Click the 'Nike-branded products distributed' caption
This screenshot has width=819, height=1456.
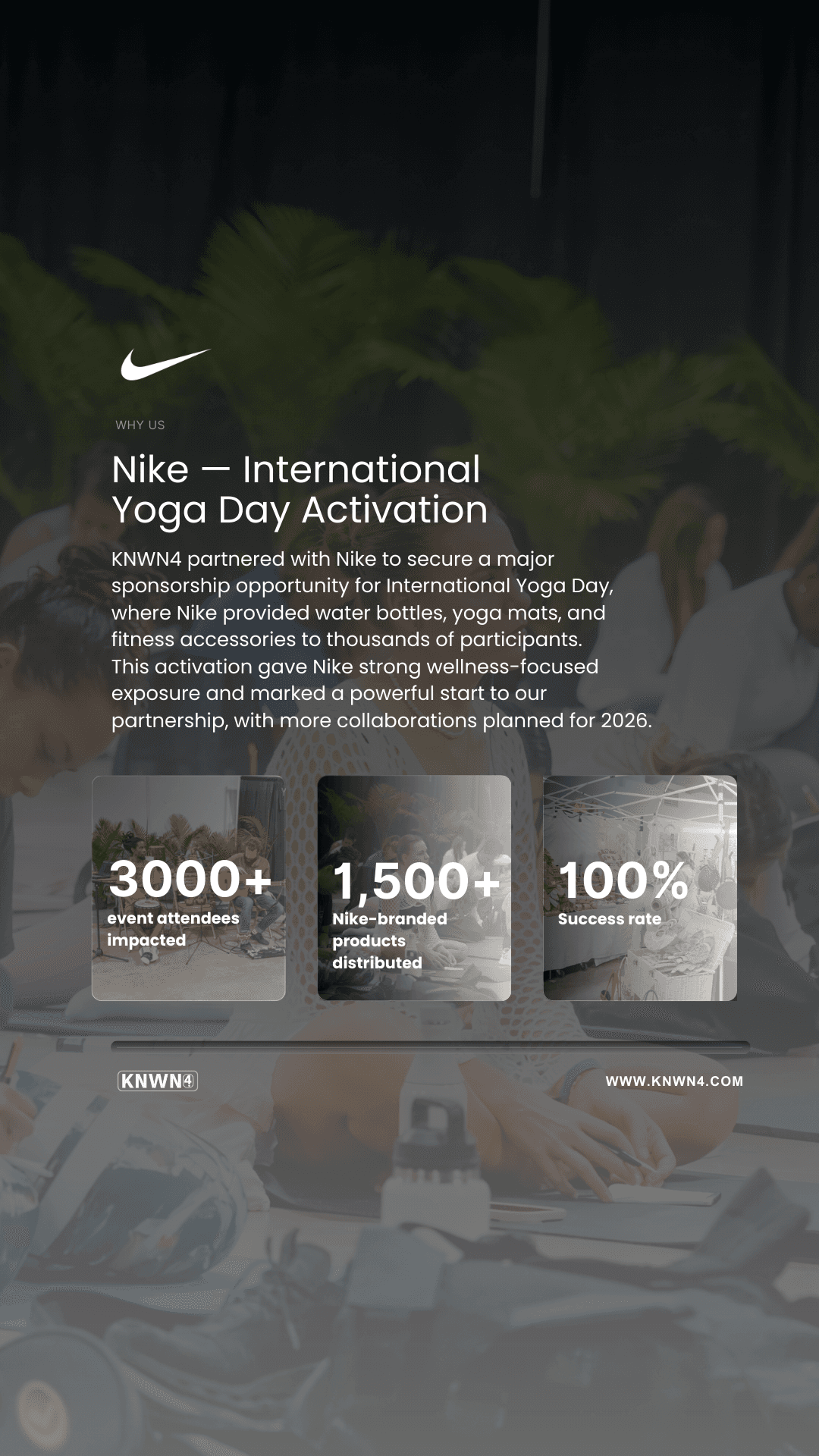(x=390, y=940)
